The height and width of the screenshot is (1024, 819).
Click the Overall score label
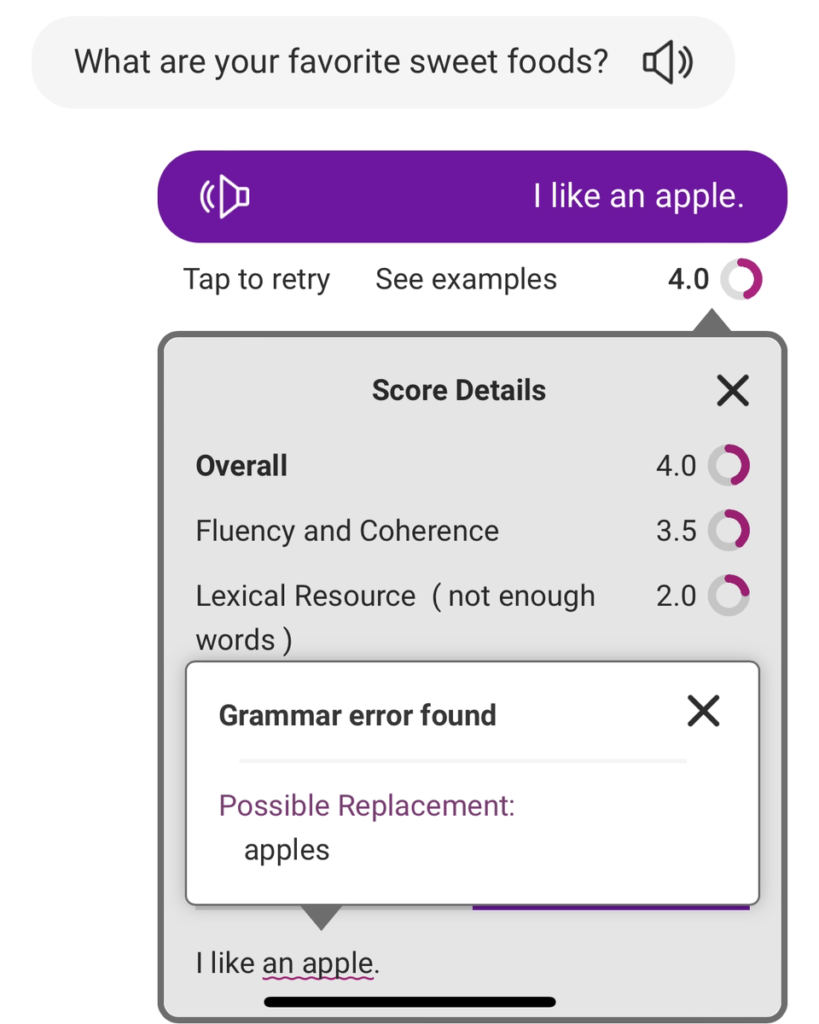point(242,466)
